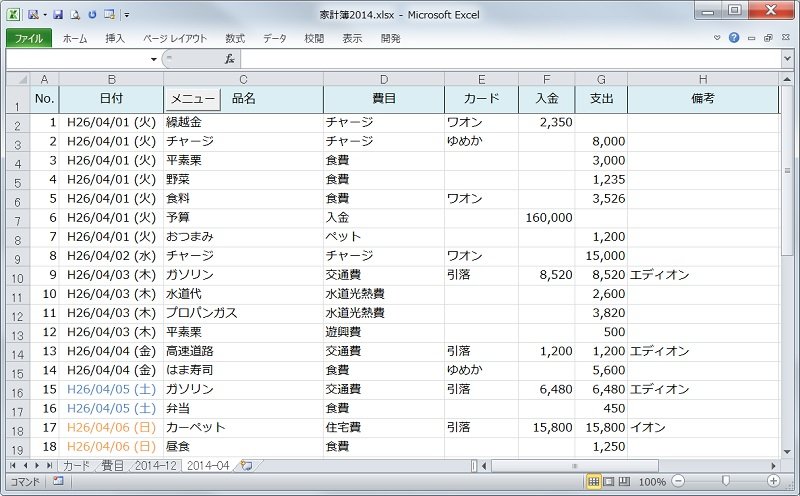
Task: Select row 10 header
Action: (18, 276)
